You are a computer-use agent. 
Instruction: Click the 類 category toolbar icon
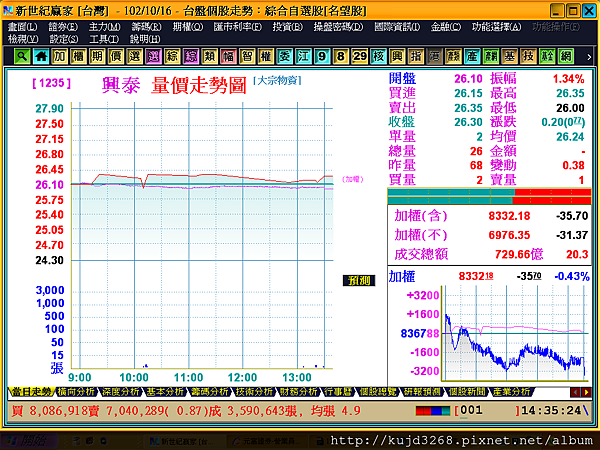(x=210, y=57)
